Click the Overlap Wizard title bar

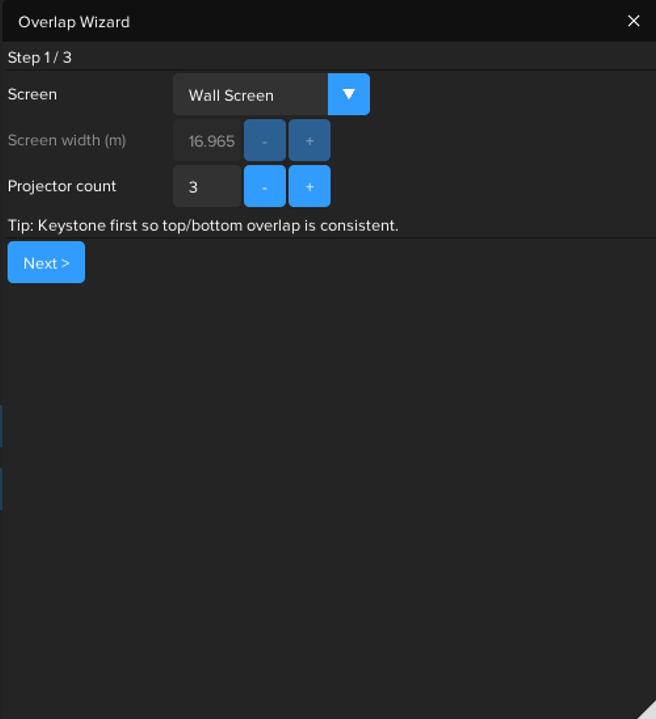pyautogui.click(x=300, y=21)
